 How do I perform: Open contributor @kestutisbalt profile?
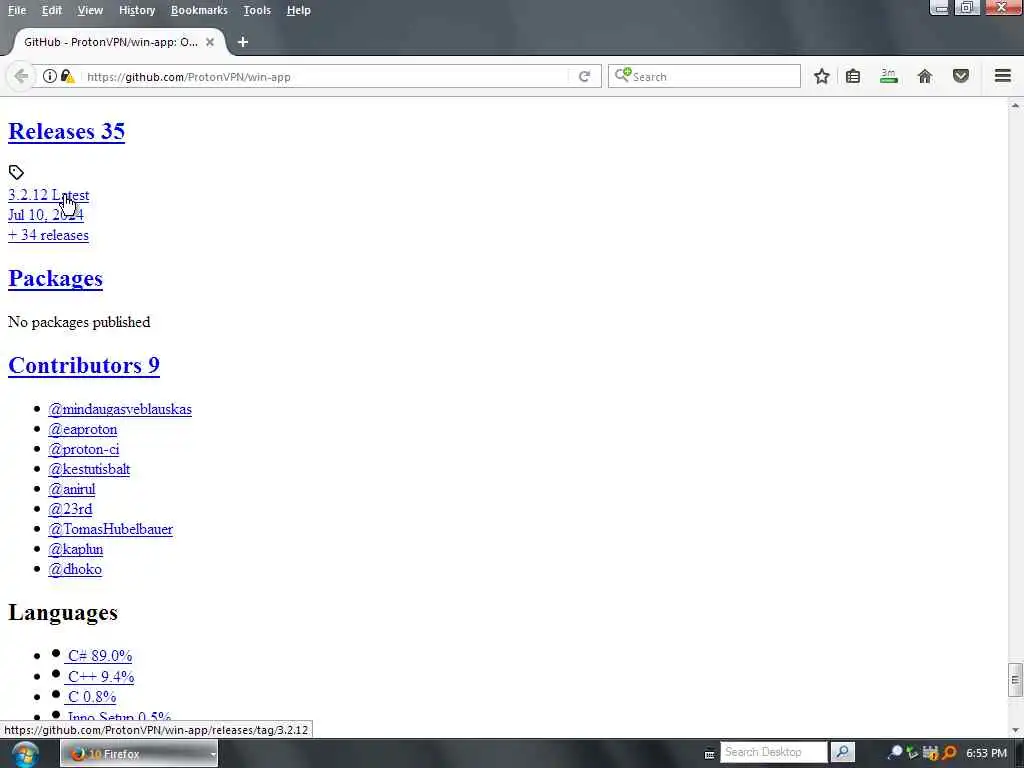tap(89, 469)
